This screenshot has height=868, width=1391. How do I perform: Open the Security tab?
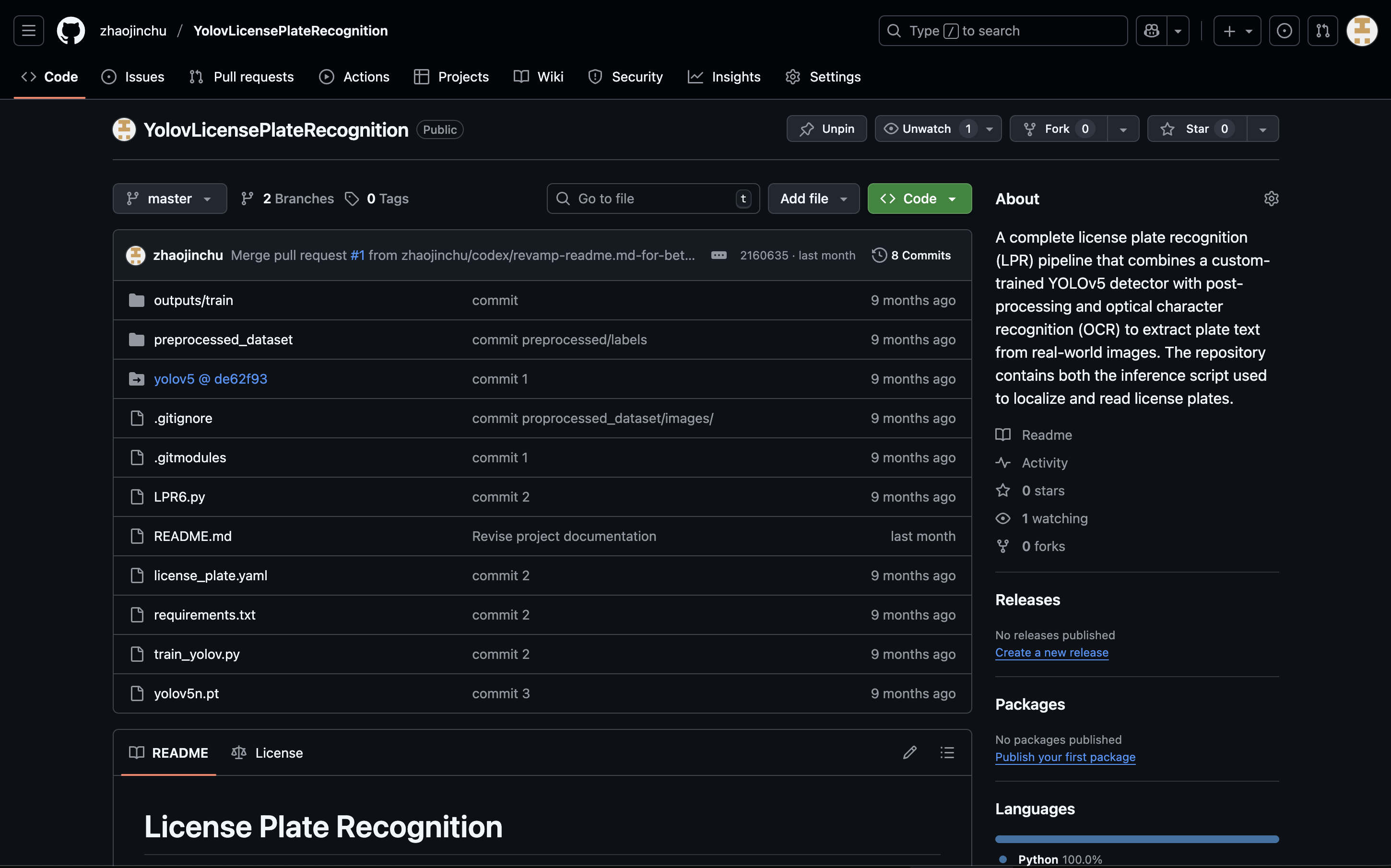(625, 77)
